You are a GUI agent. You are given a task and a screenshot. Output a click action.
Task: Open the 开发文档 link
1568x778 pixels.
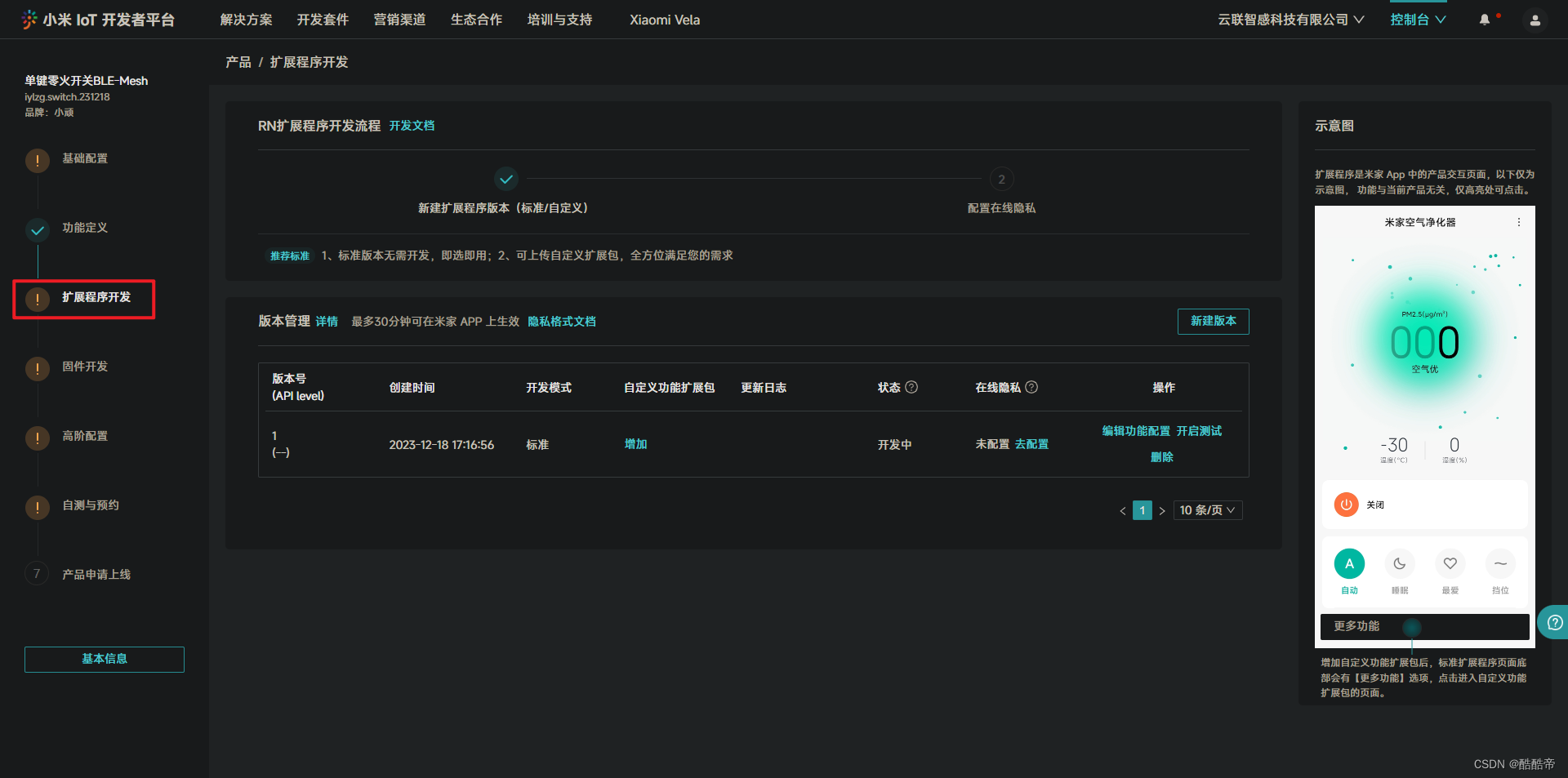[412, 126]
